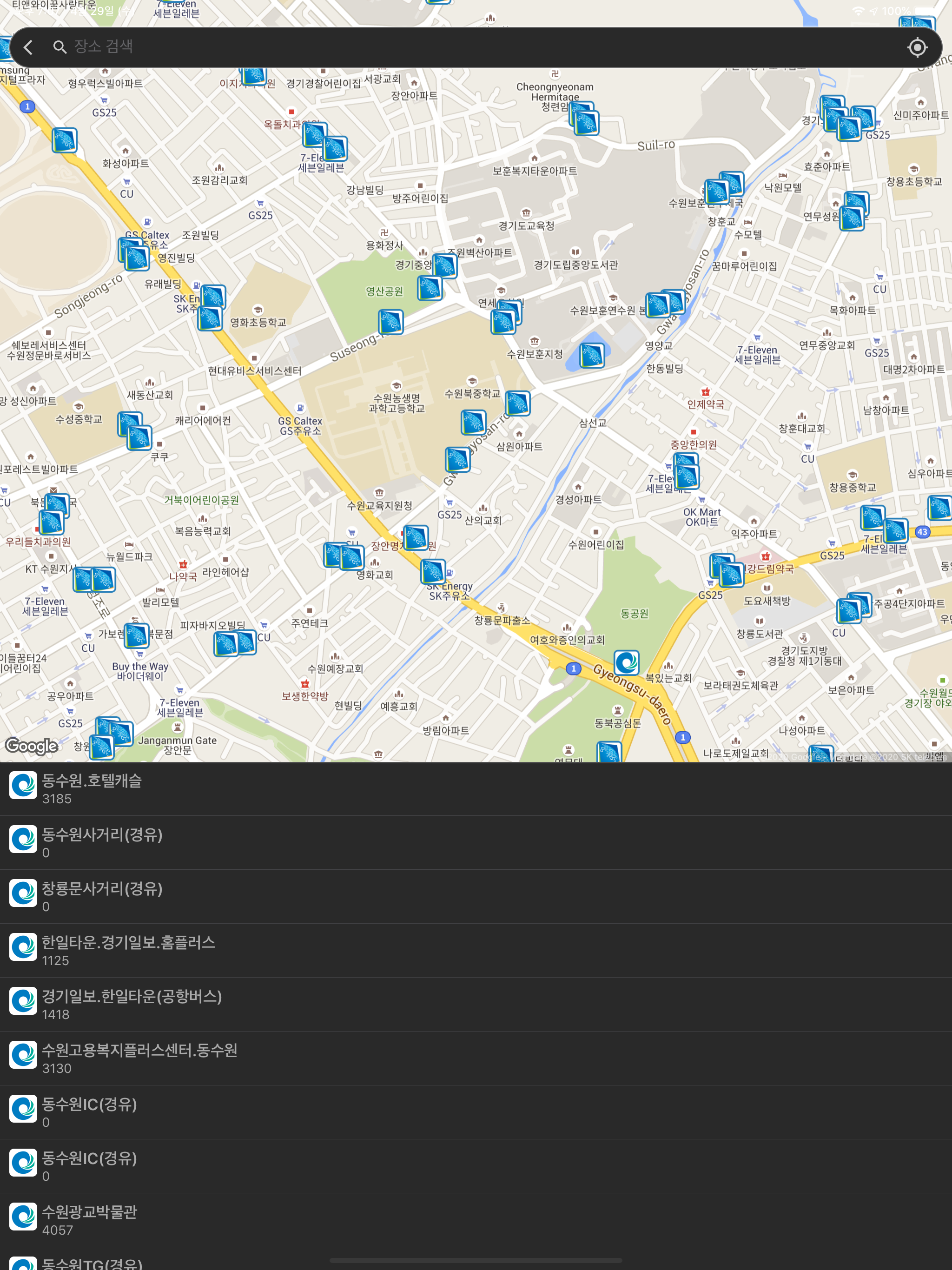Tap the 창룡도서관 map label
The width and height of the screenshot is (952, 1270).
[x=760, y=634]
